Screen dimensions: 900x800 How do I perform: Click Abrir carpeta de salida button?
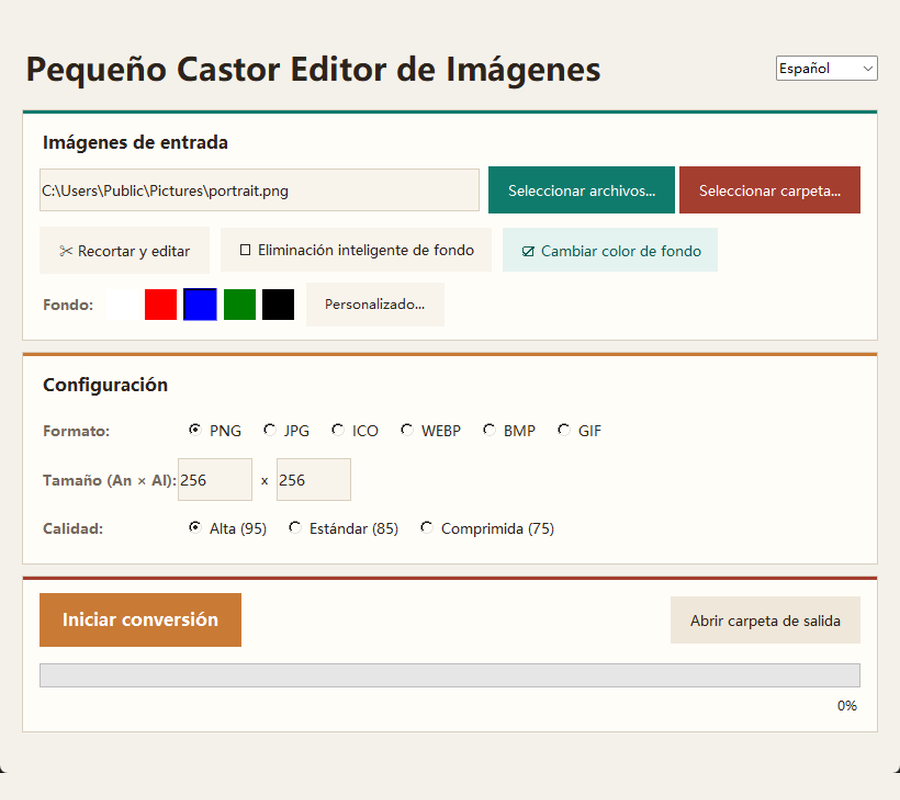tap(765, 620)
